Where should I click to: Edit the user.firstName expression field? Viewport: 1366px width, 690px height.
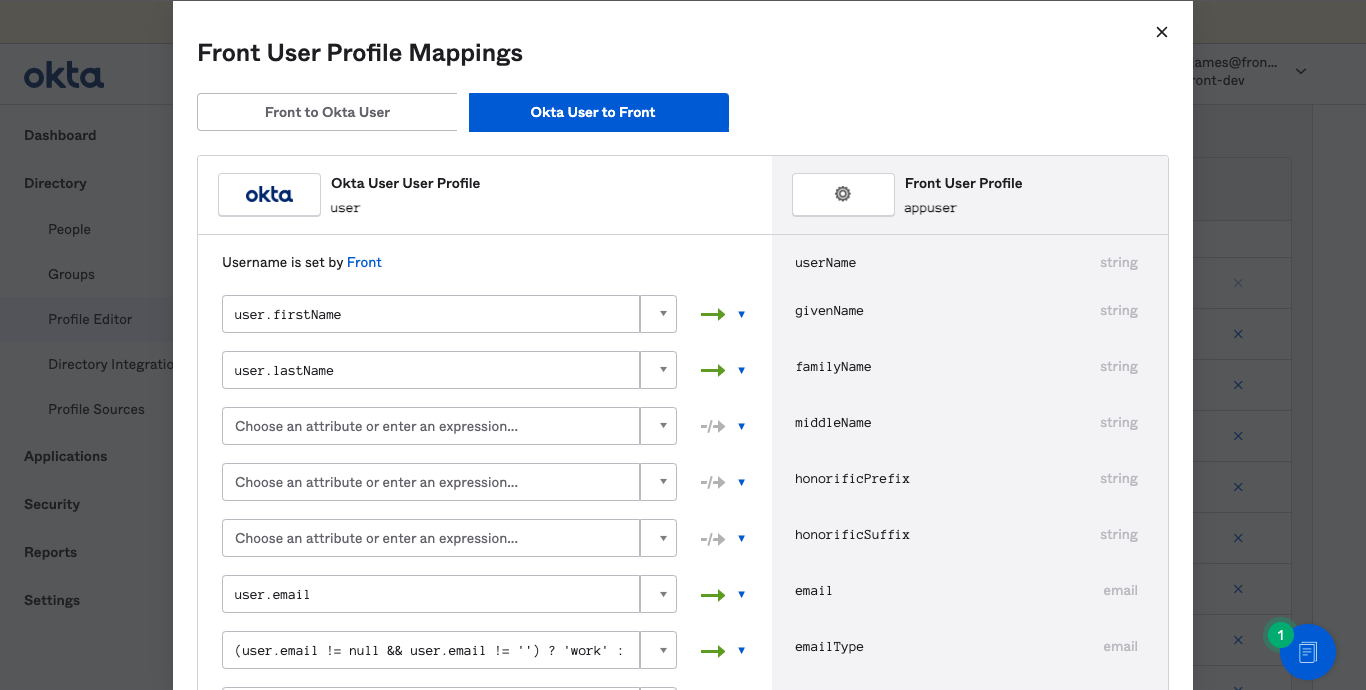tap(431, 314)
